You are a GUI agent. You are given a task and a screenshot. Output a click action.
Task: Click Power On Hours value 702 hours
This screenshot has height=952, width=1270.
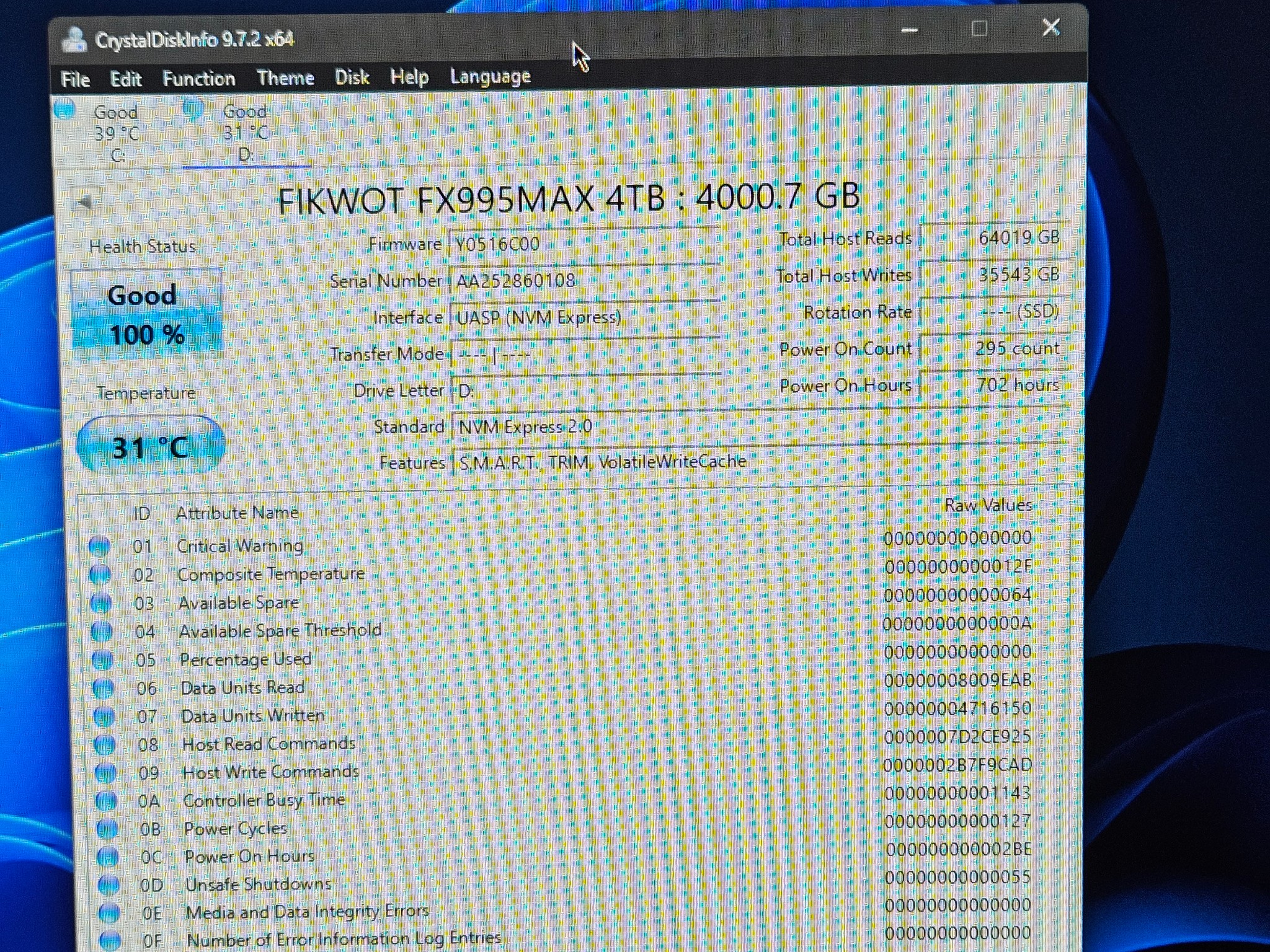click(x=994, y=385)
